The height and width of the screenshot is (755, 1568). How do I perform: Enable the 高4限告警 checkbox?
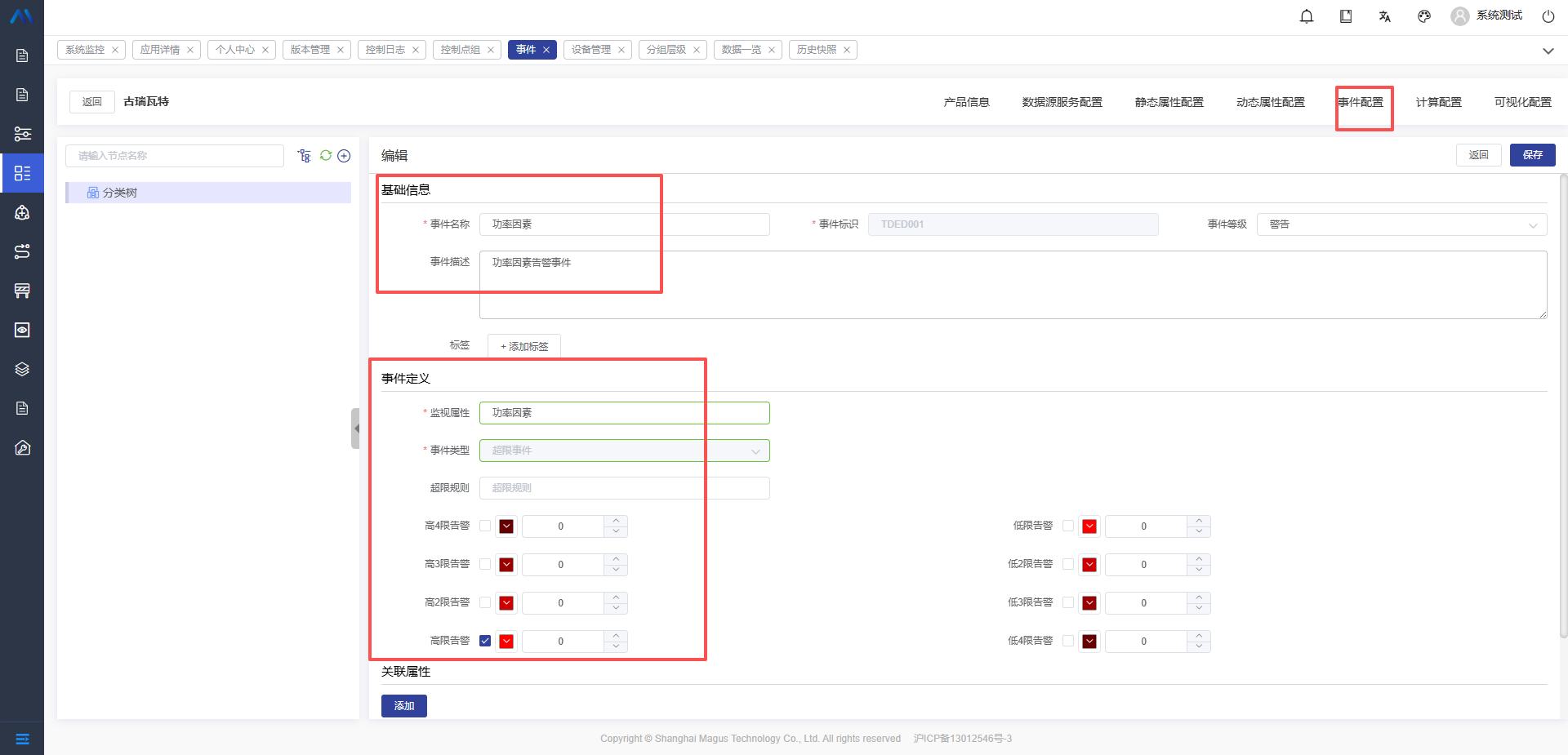[x=485, y=526]
